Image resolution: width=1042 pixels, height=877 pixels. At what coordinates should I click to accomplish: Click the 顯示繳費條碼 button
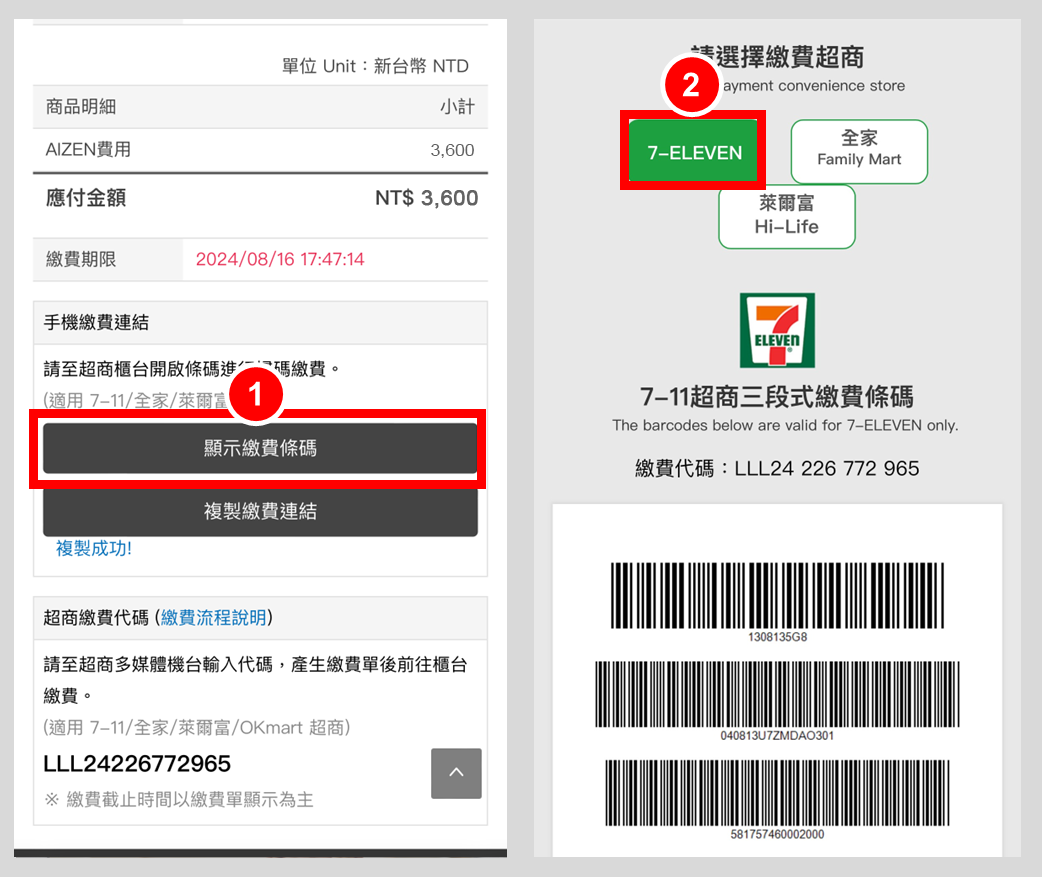260,448
